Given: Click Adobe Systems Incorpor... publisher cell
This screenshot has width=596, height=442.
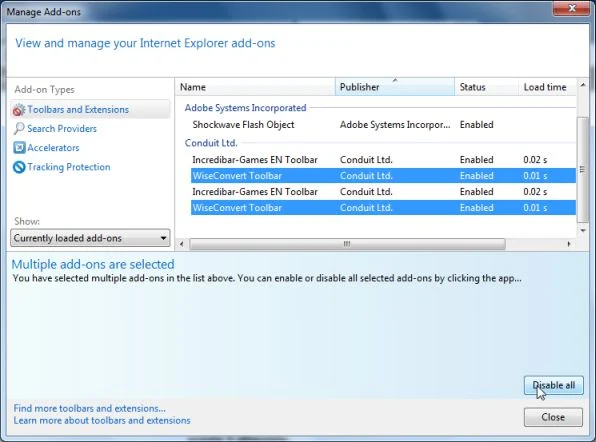Looking at the screenshot, I should pyautogui.click(x=395, y=125).
